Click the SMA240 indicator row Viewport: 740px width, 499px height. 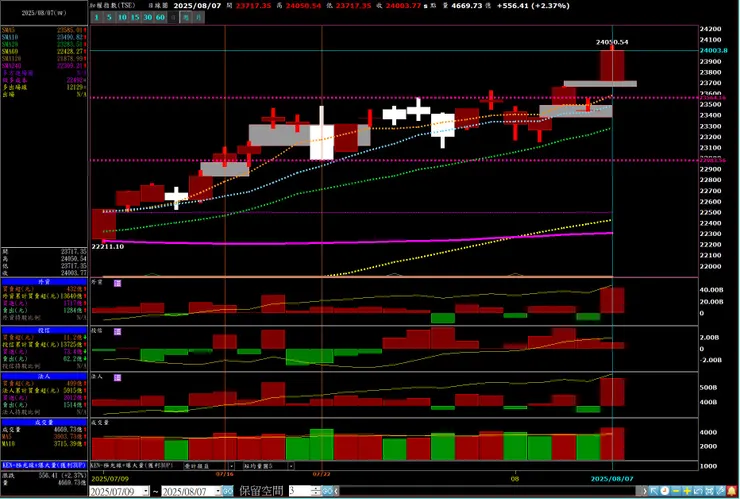pyautogui.click(x=44, y=65)
